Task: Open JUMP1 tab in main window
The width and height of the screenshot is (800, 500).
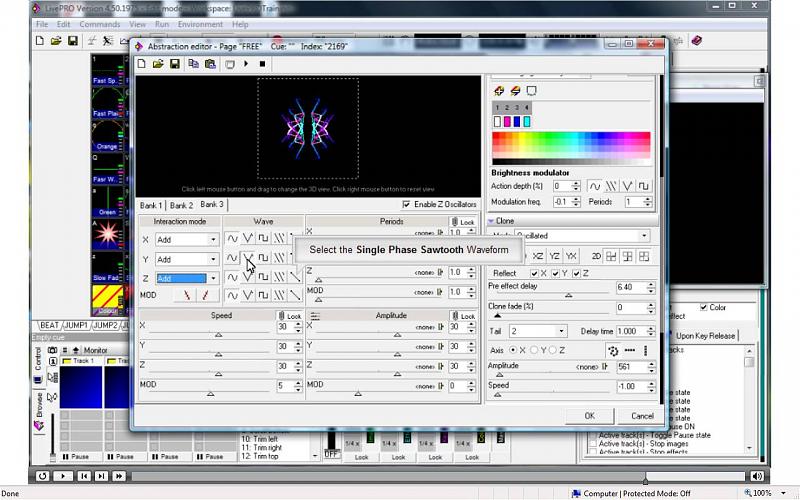Action: click(x=76, y=325)
